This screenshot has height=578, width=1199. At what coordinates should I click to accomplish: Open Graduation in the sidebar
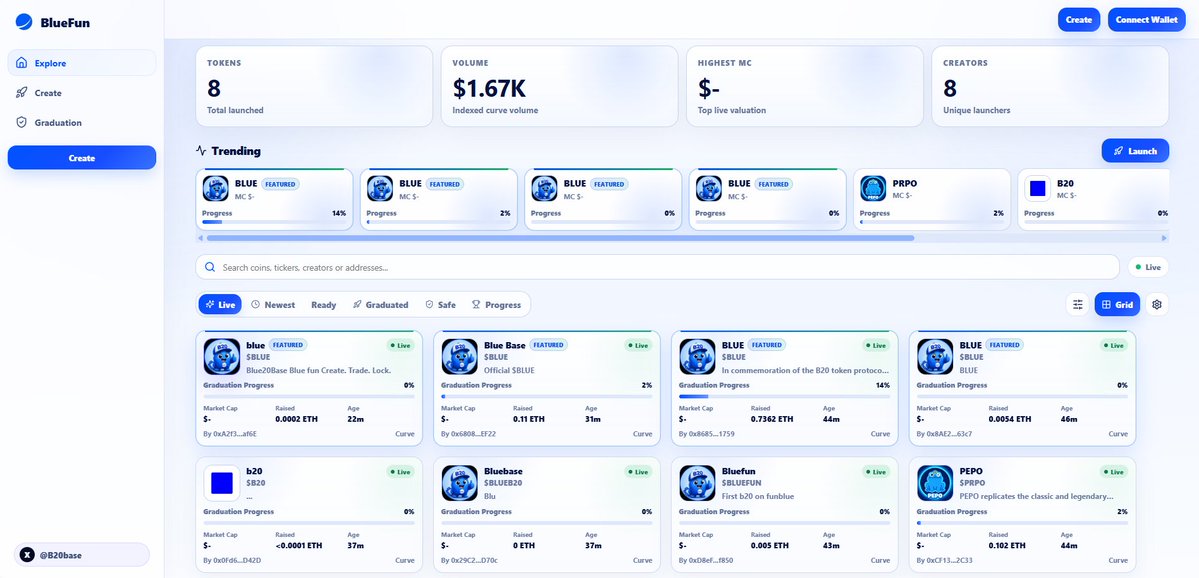click(x=82, y=122)
